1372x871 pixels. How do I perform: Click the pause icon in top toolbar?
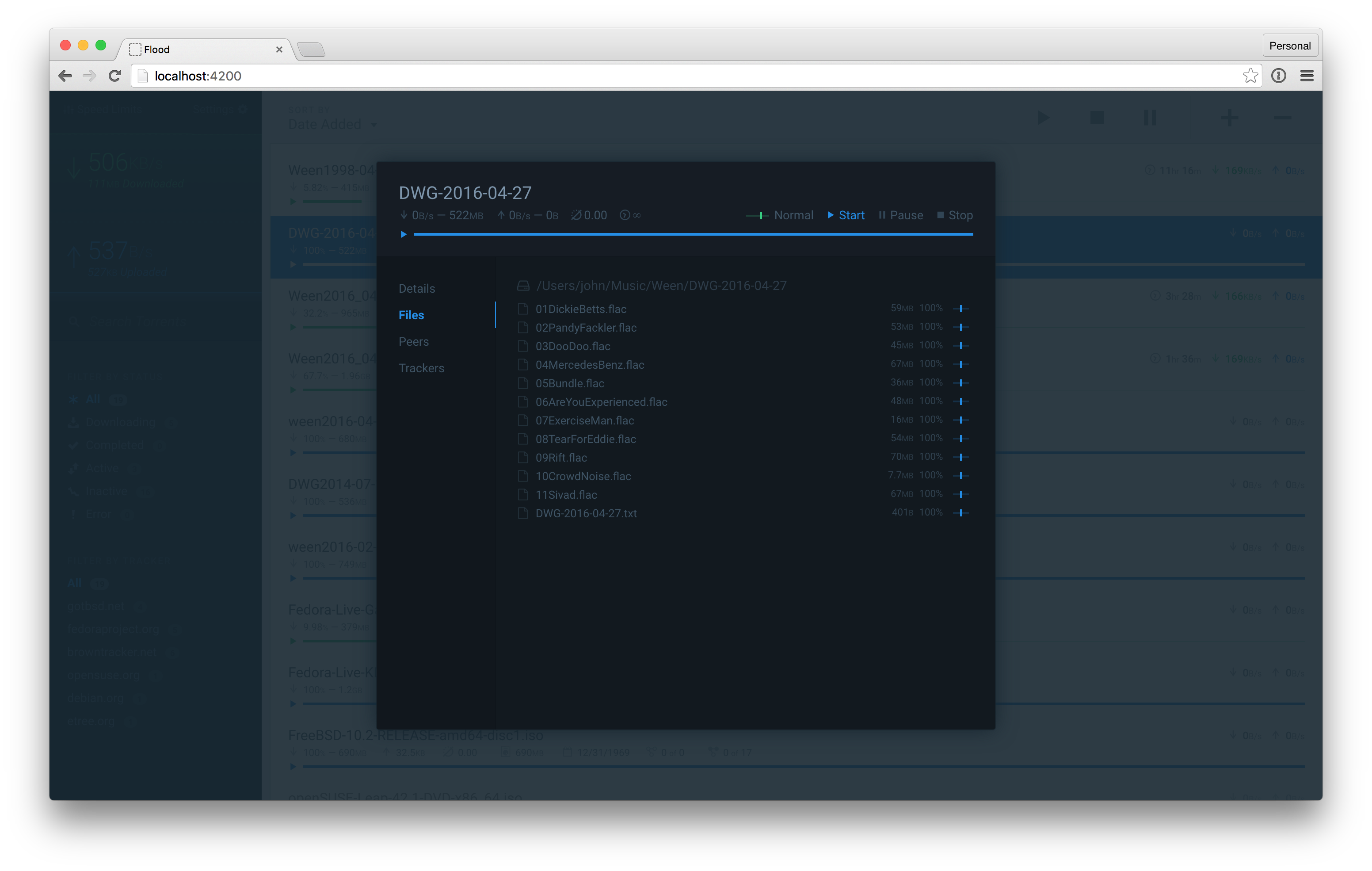point(1150,118)
